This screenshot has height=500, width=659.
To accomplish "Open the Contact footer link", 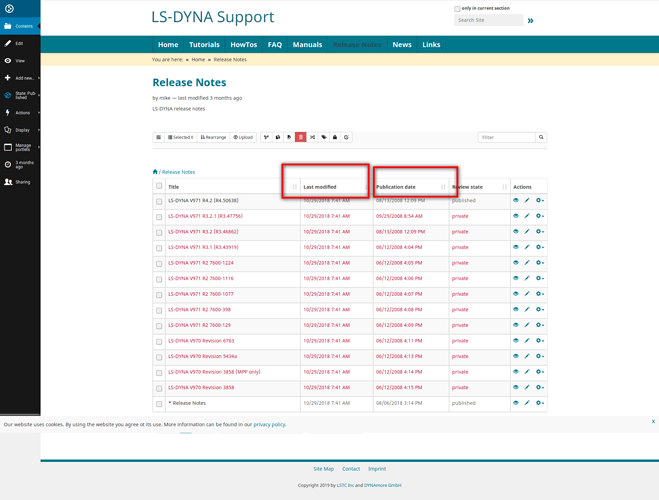I will (x=351, y=469).
